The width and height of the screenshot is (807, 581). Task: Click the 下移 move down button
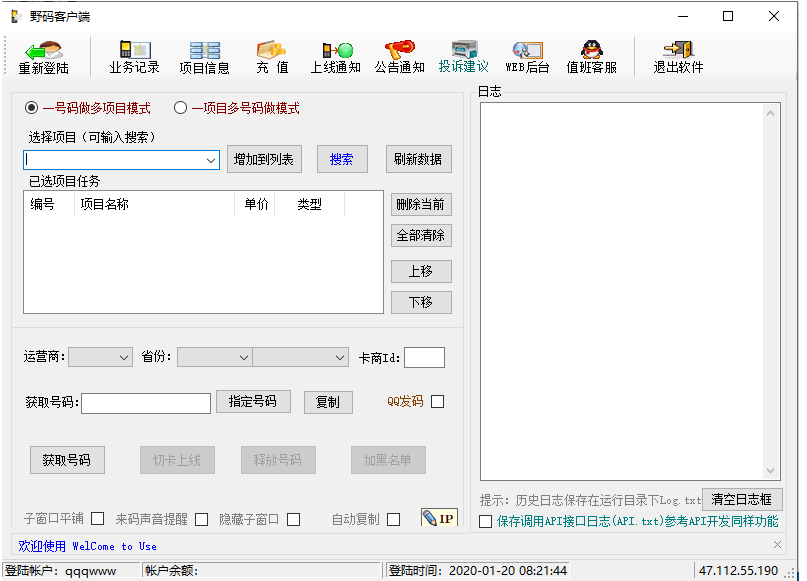coord(421,302)
